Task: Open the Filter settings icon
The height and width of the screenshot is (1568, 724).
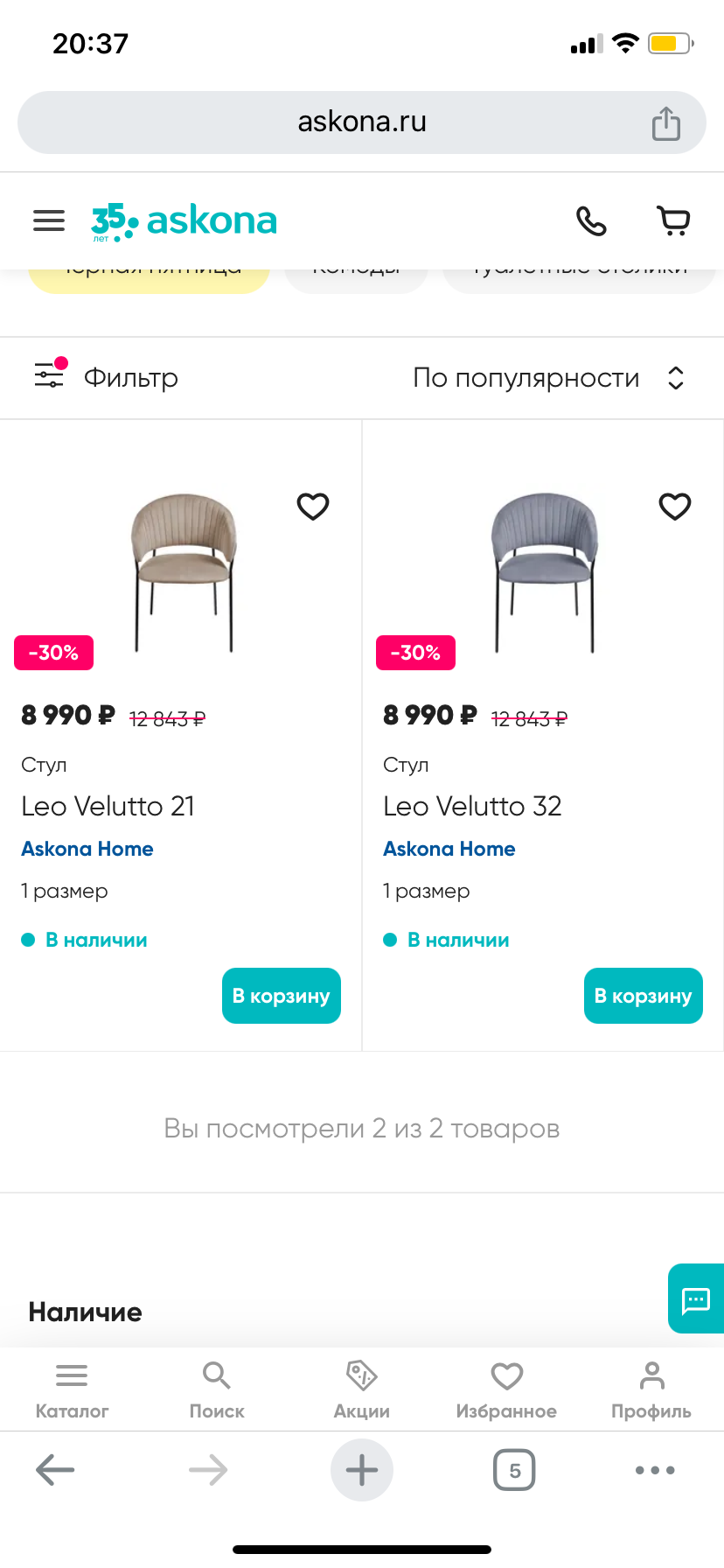Action: click(50, 376)
